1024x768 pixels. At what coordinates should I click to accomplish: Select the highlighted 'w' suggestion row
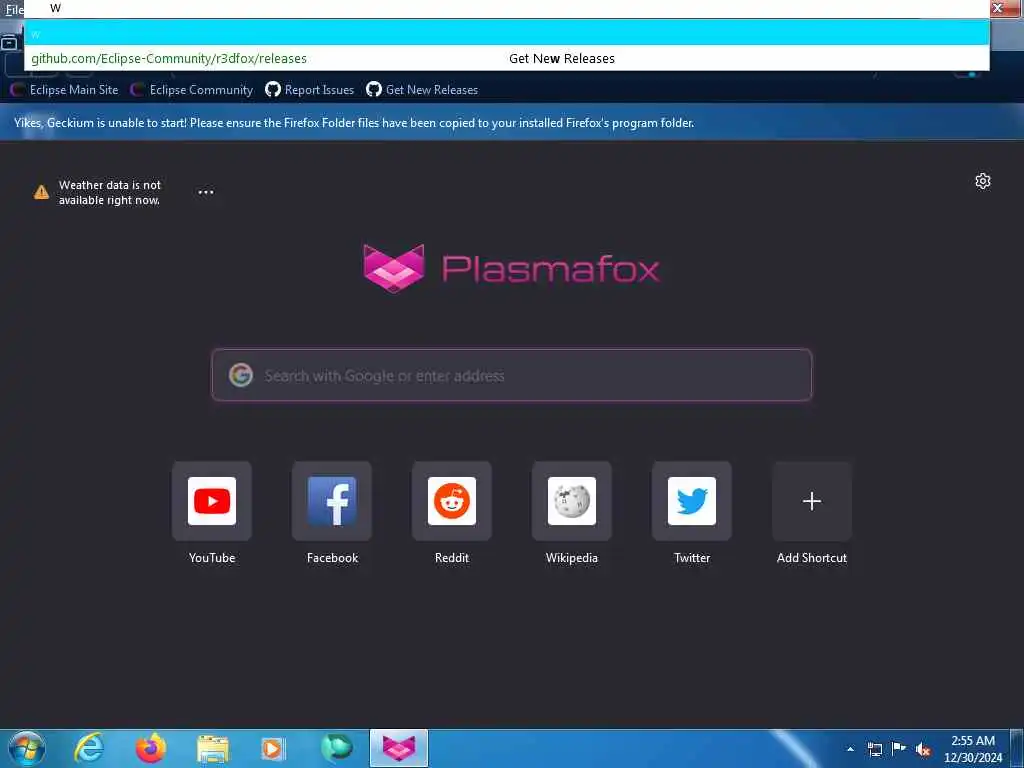pos(507,33)
